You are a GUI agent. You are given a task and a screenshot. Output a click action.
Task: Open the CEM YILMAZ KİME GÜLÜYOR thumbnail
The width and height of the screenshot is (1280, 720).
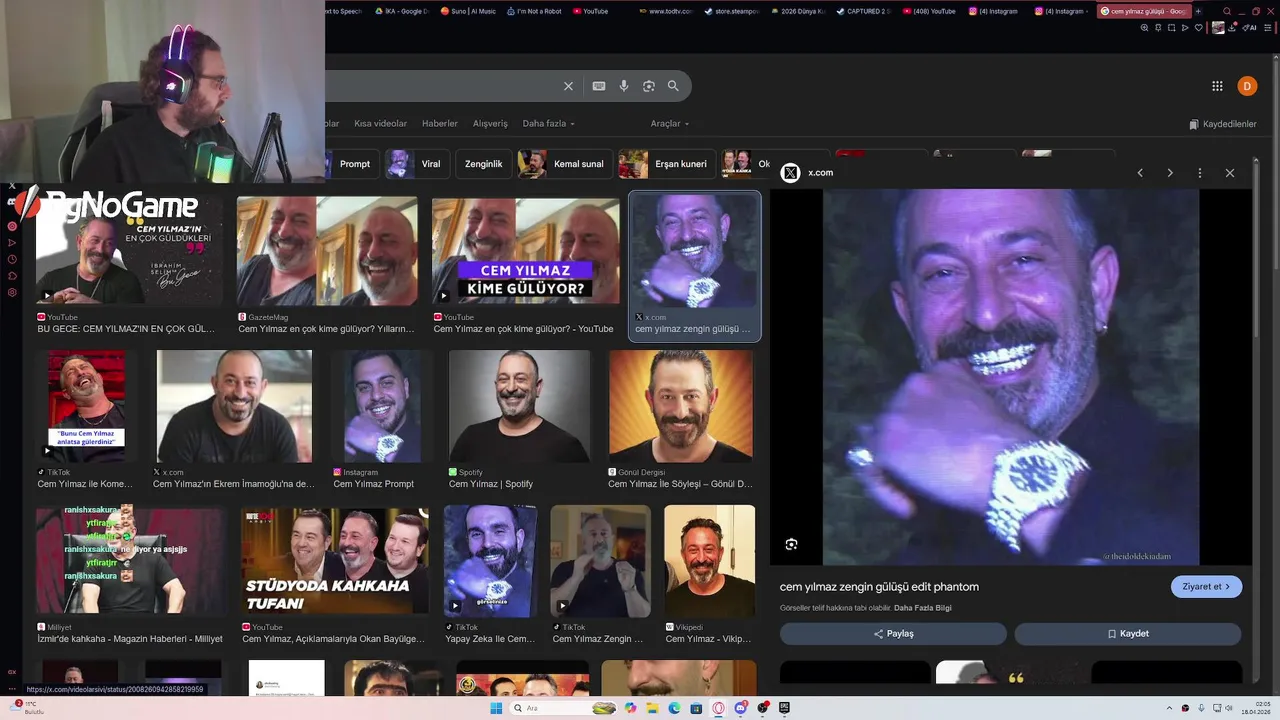pyautogui.click(x=526, y=251)
